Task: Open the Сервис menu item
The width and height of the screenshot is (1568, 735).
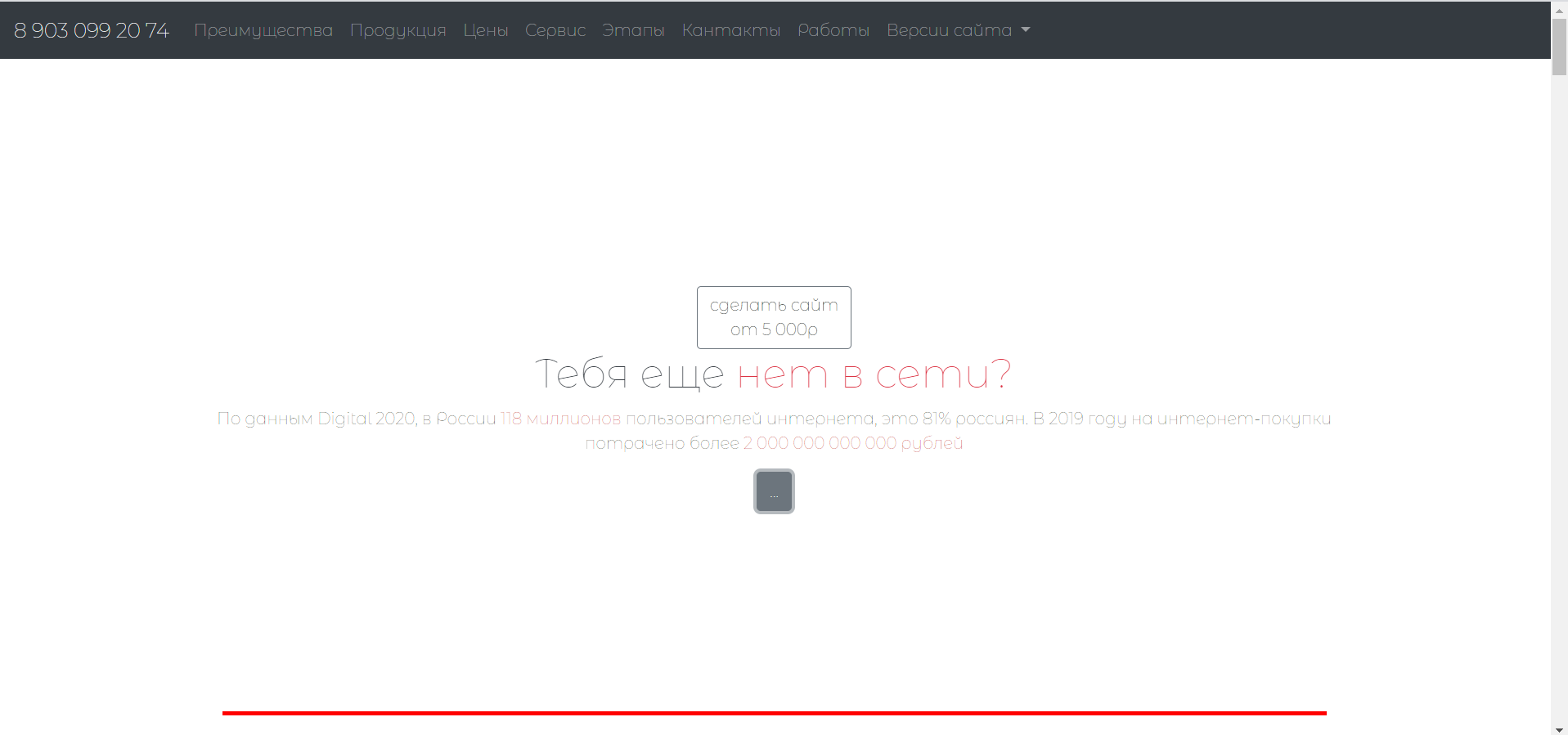Action: [555, 30]
